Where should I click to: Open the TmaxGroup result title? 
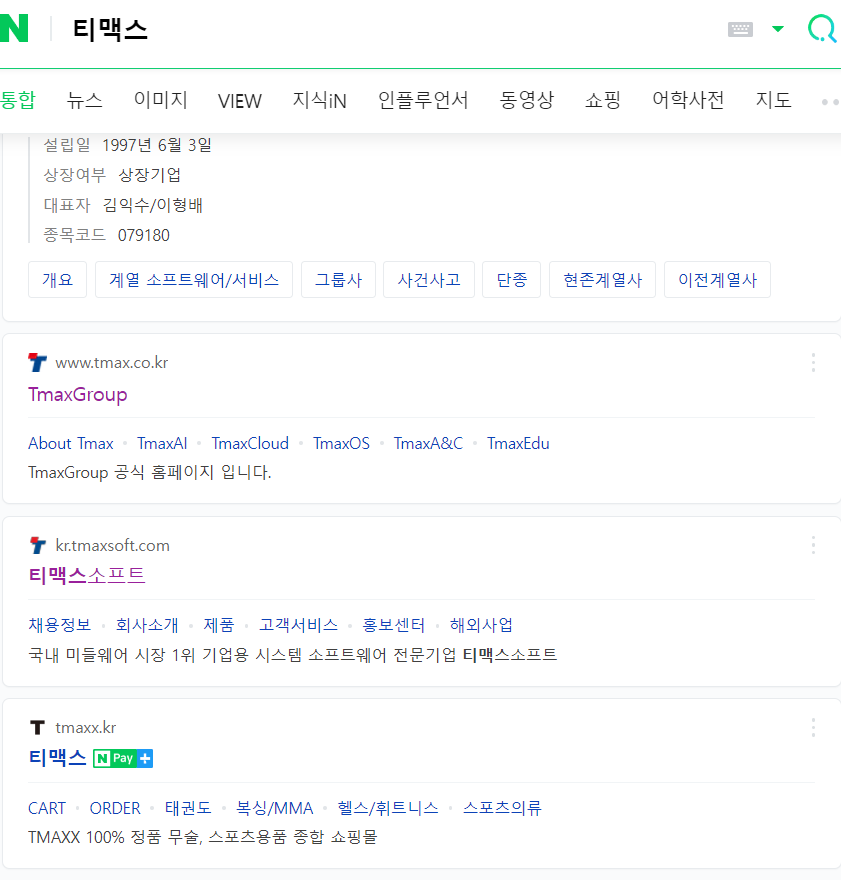click(78, 395)
